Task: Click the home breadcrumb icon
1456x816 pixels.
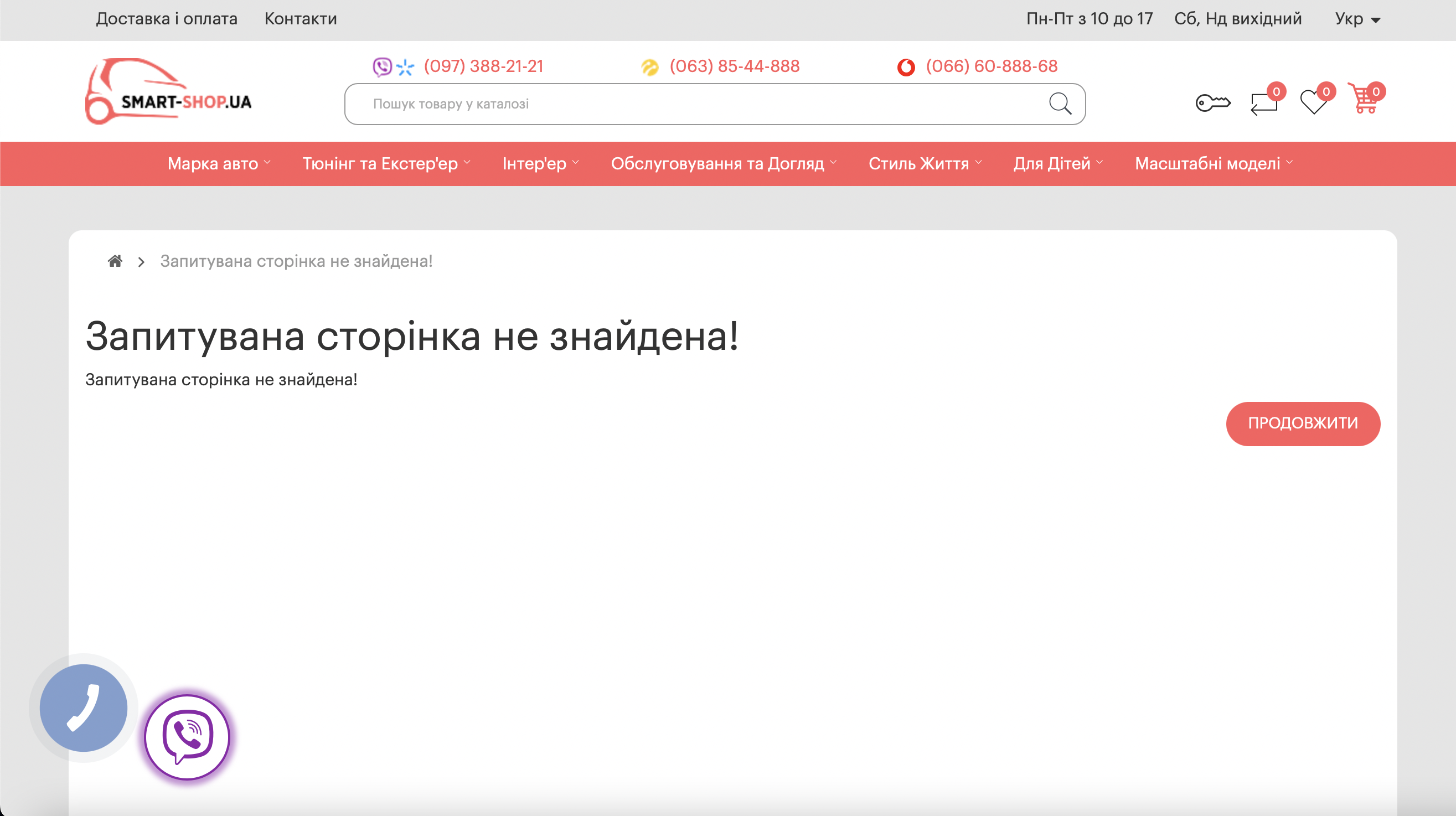Action: [x=115, y=261]
